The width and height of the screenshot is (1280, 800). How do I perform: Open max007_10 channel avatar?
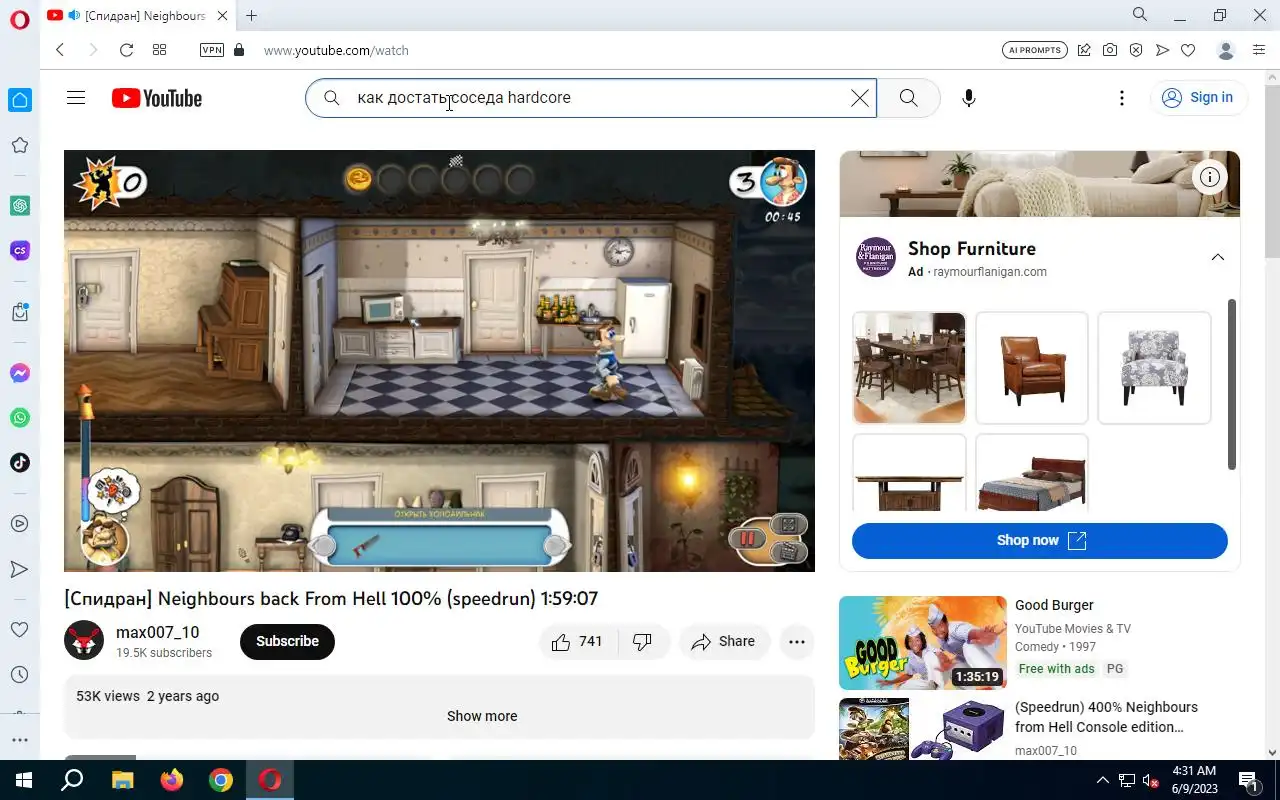coord(84,641)
